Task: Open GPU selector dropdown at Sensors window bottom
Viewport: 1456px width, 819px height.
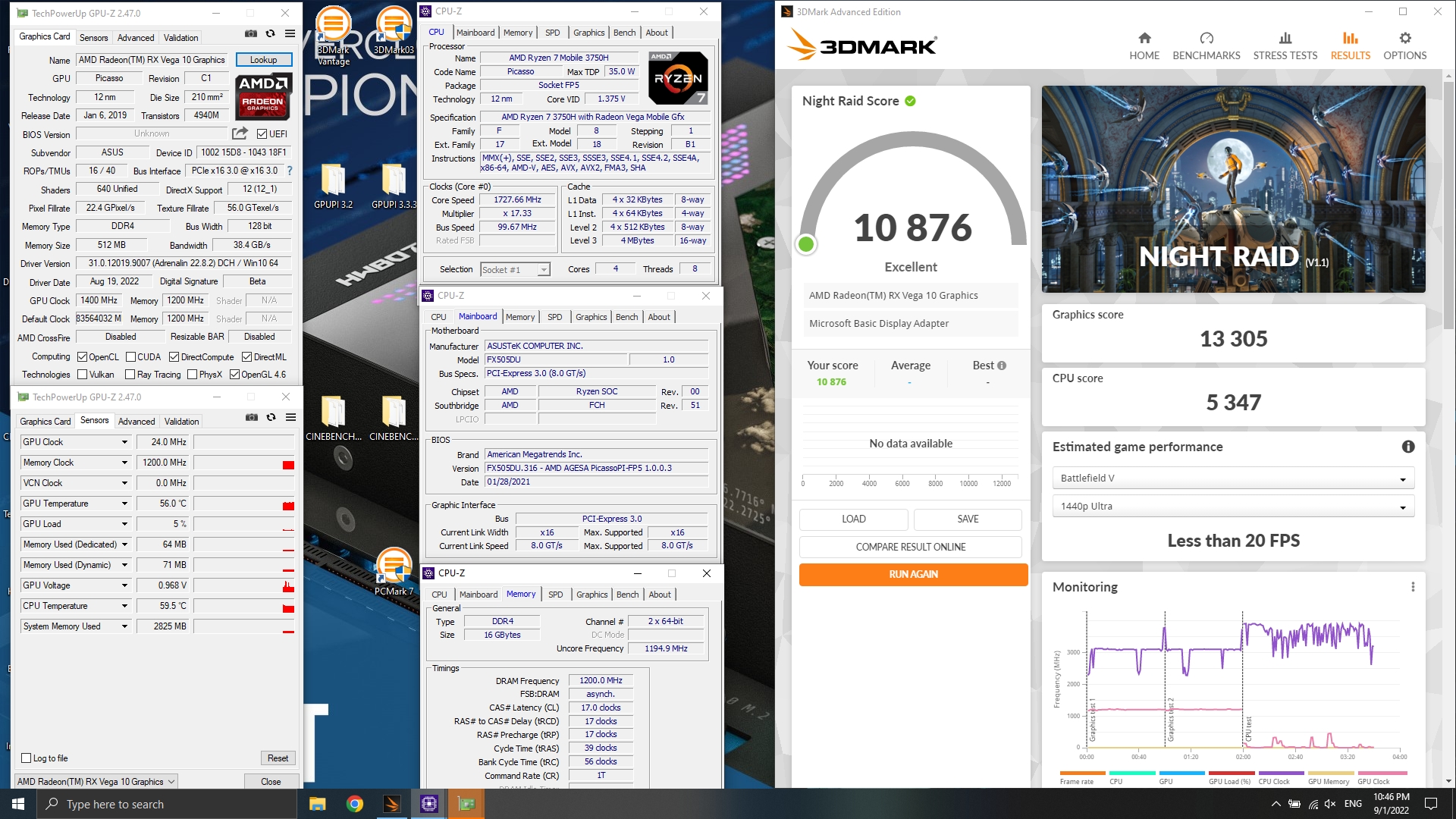Action: tap(96, 782)
